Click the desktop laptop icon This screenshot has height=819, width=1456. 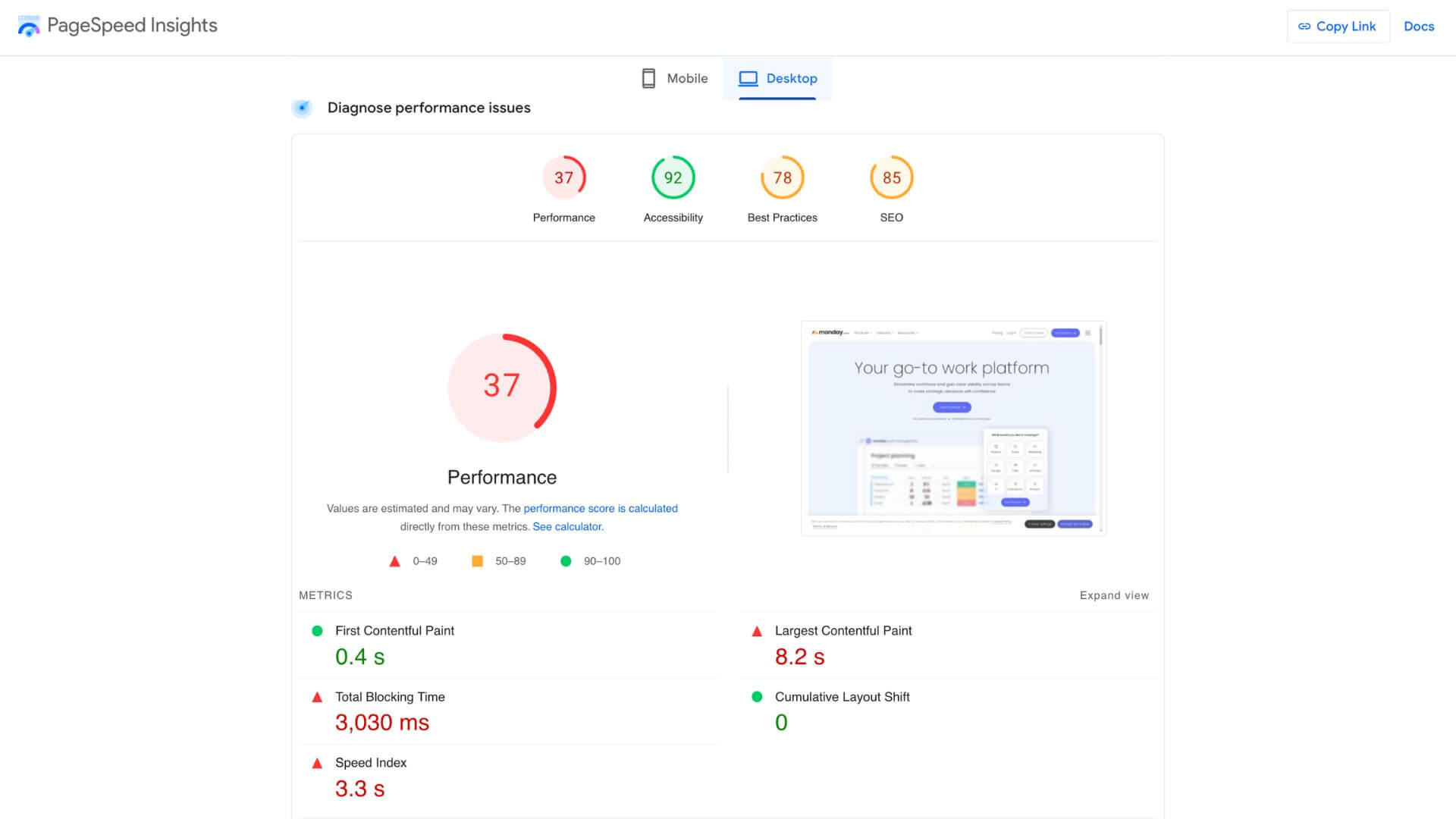click(748, 78)
